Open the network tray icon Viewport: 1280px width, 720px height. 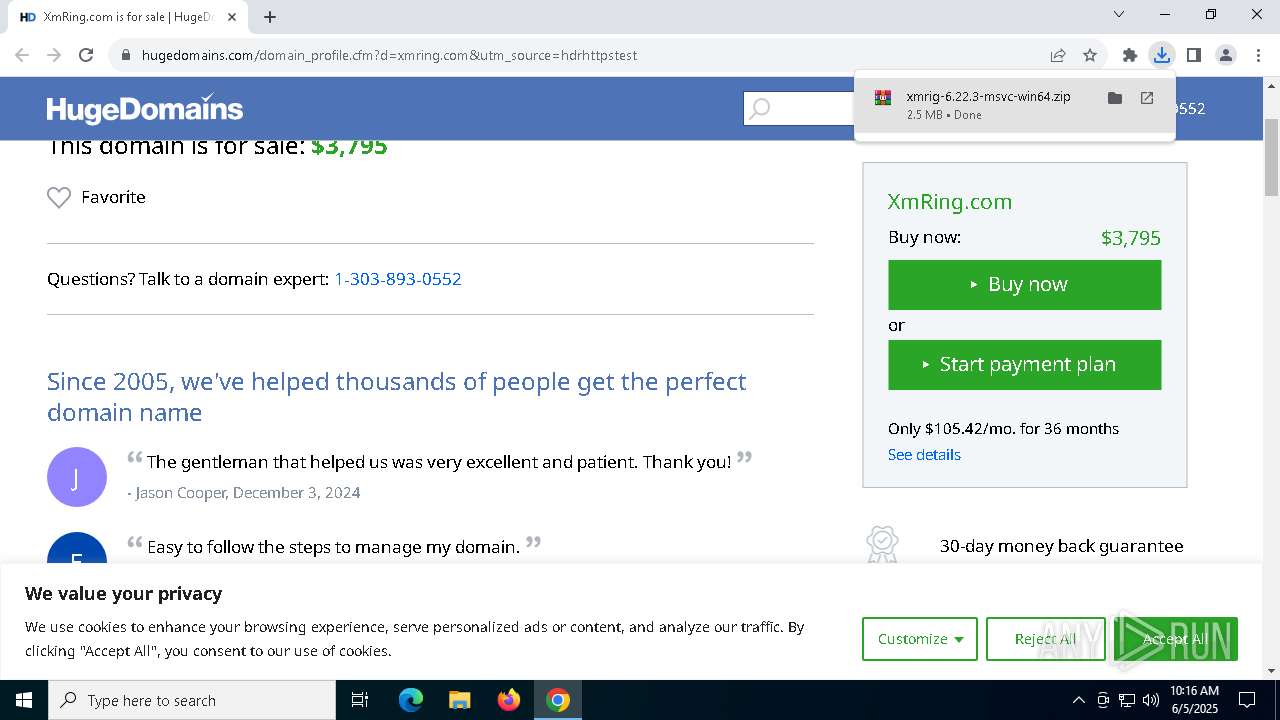coord(1127,700)
